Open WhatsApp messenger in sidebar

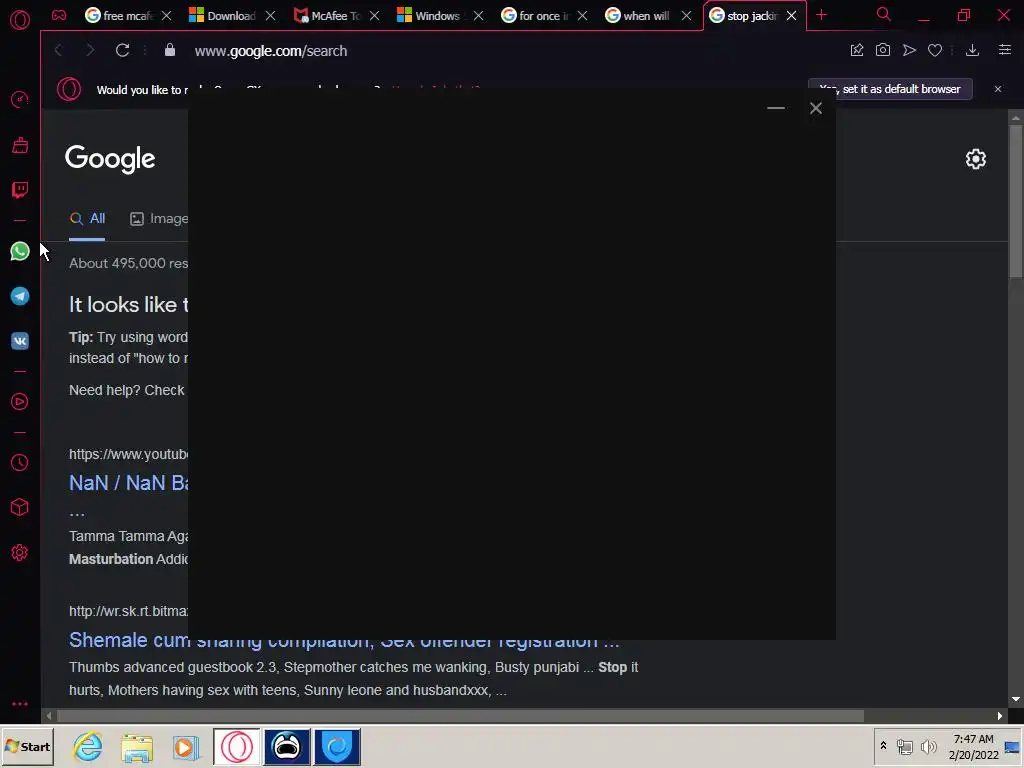click(20, 251)
